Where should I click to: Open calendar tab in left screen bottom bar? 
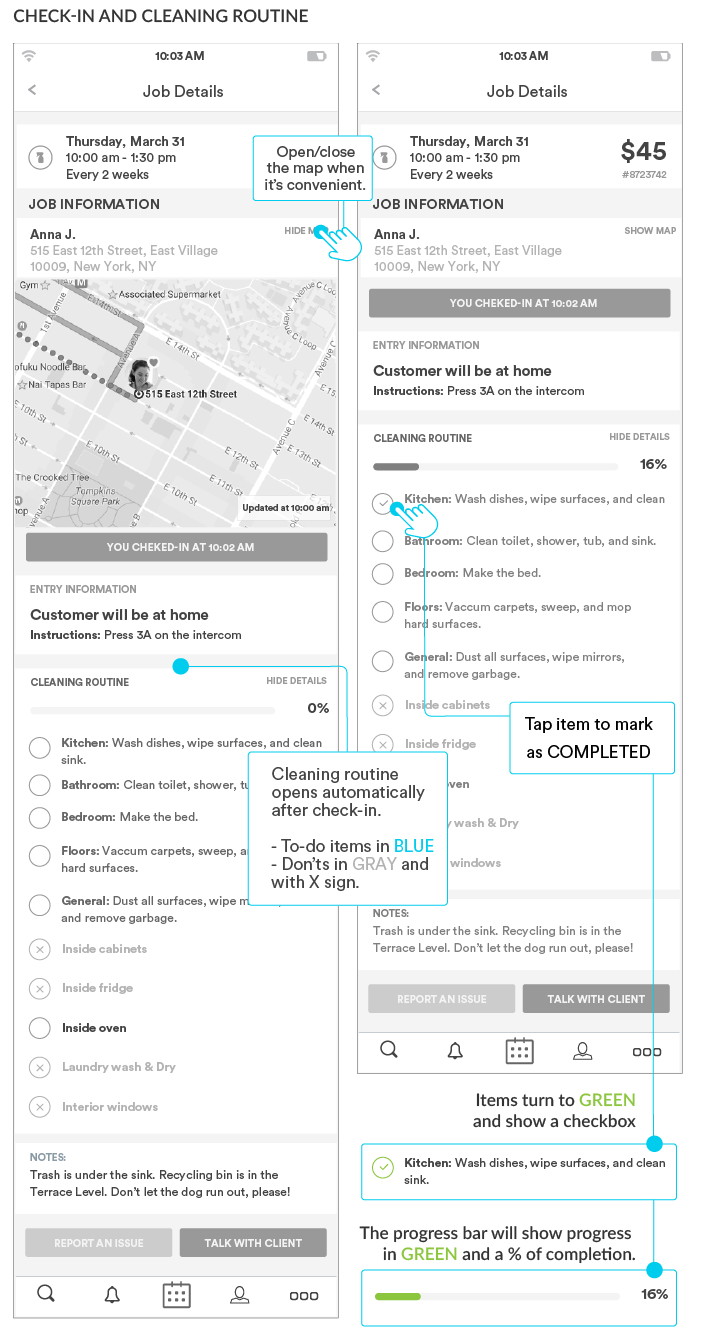(x=176, y=1294)
